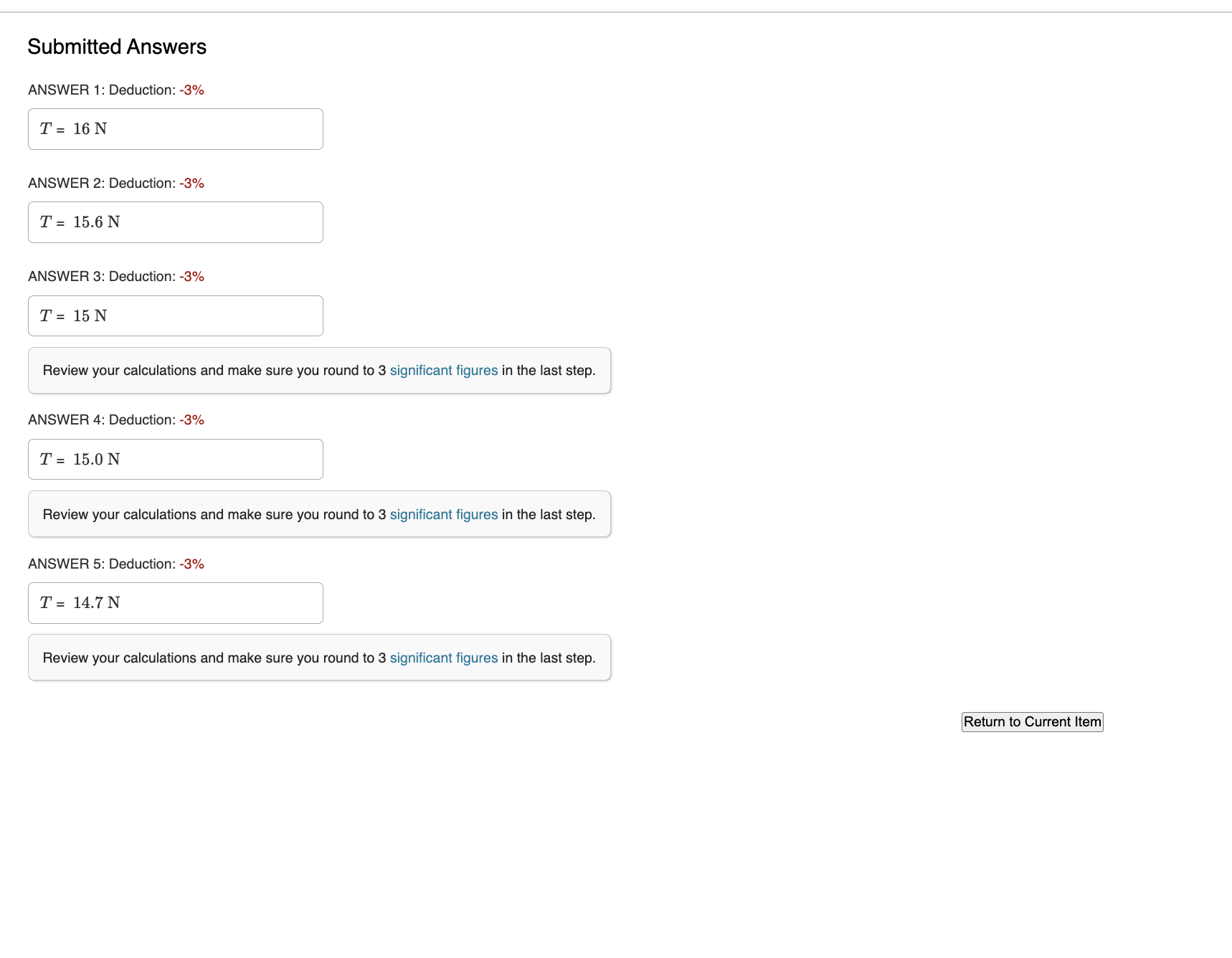Click the ANSWER 1 deduction label
1232x958 pixels.
(x=116, y=90)
